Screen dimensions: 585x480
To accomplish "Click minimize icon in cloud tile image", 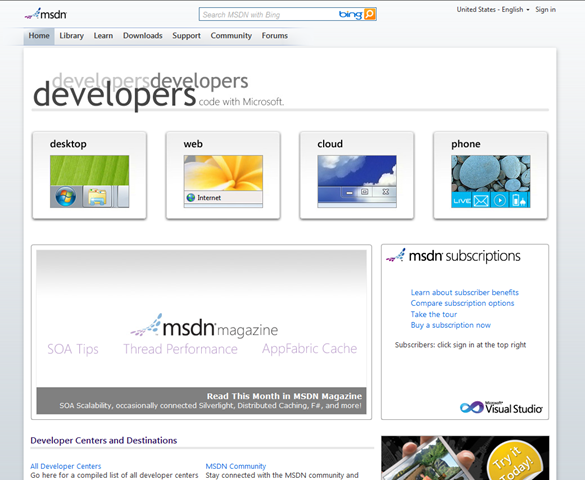I will coord(349,192).
